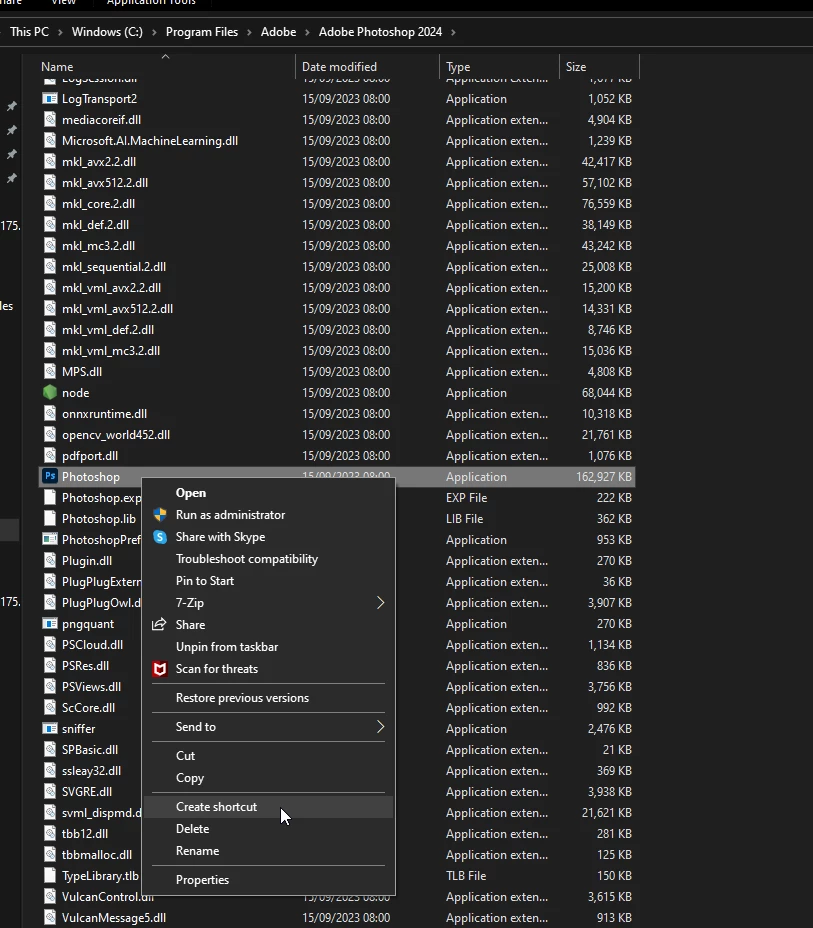Click the opencv_world452.dll file icon
Image resolution: width=813 pixels, height=928 pixels.
click(x=50, y=434)
